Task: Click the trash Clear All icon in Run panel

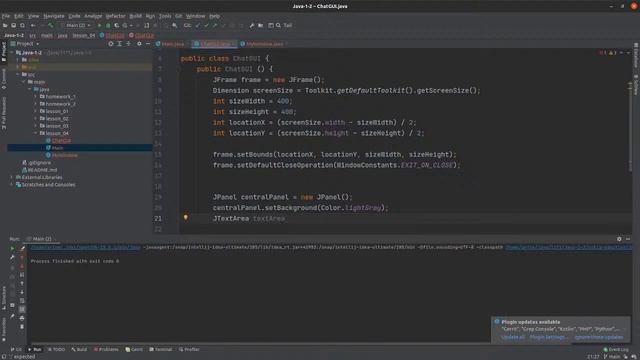Action: pos(22,327)
